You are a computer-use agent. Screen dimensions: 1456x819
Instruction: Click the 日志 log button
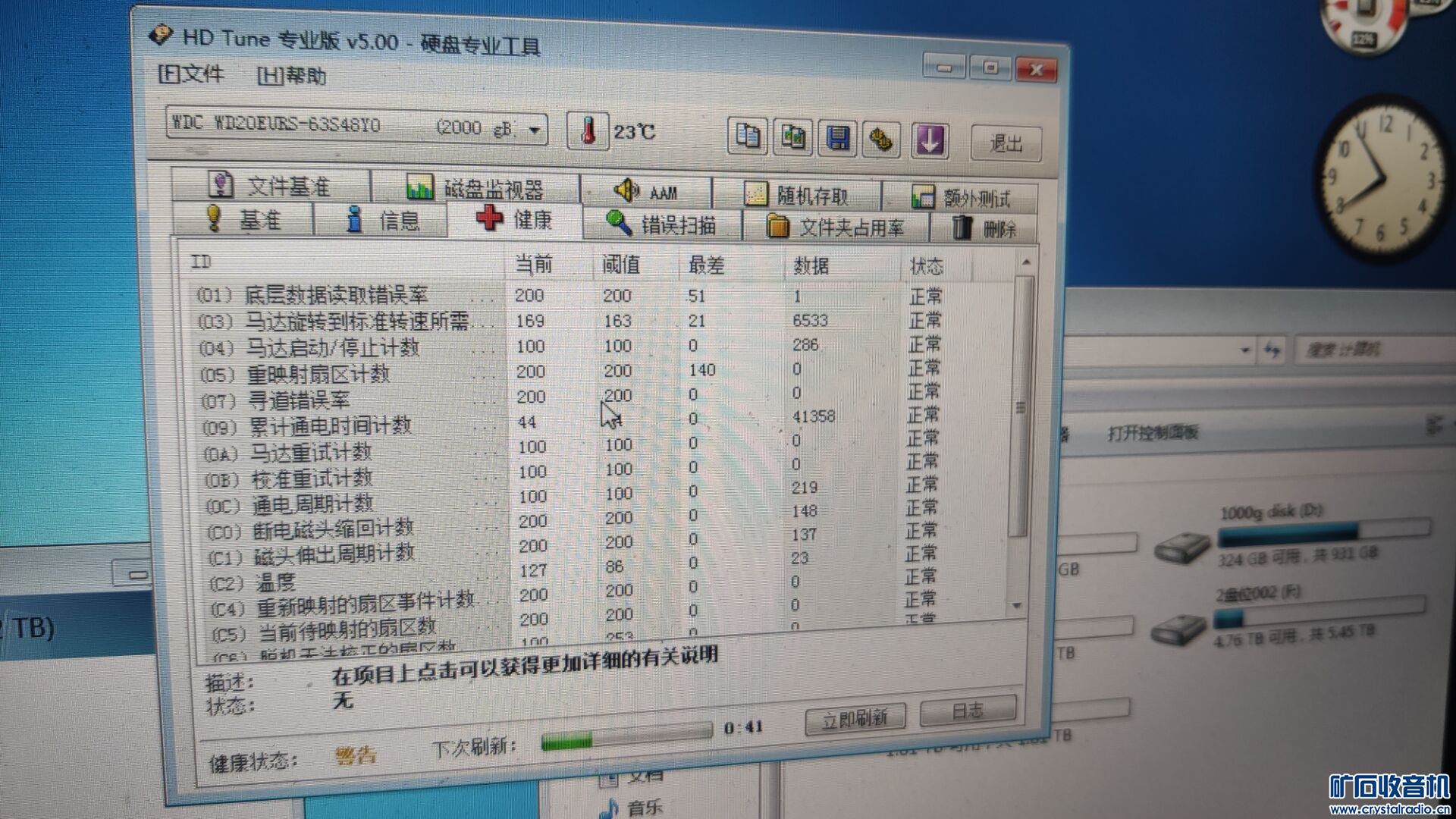point(967,711)
